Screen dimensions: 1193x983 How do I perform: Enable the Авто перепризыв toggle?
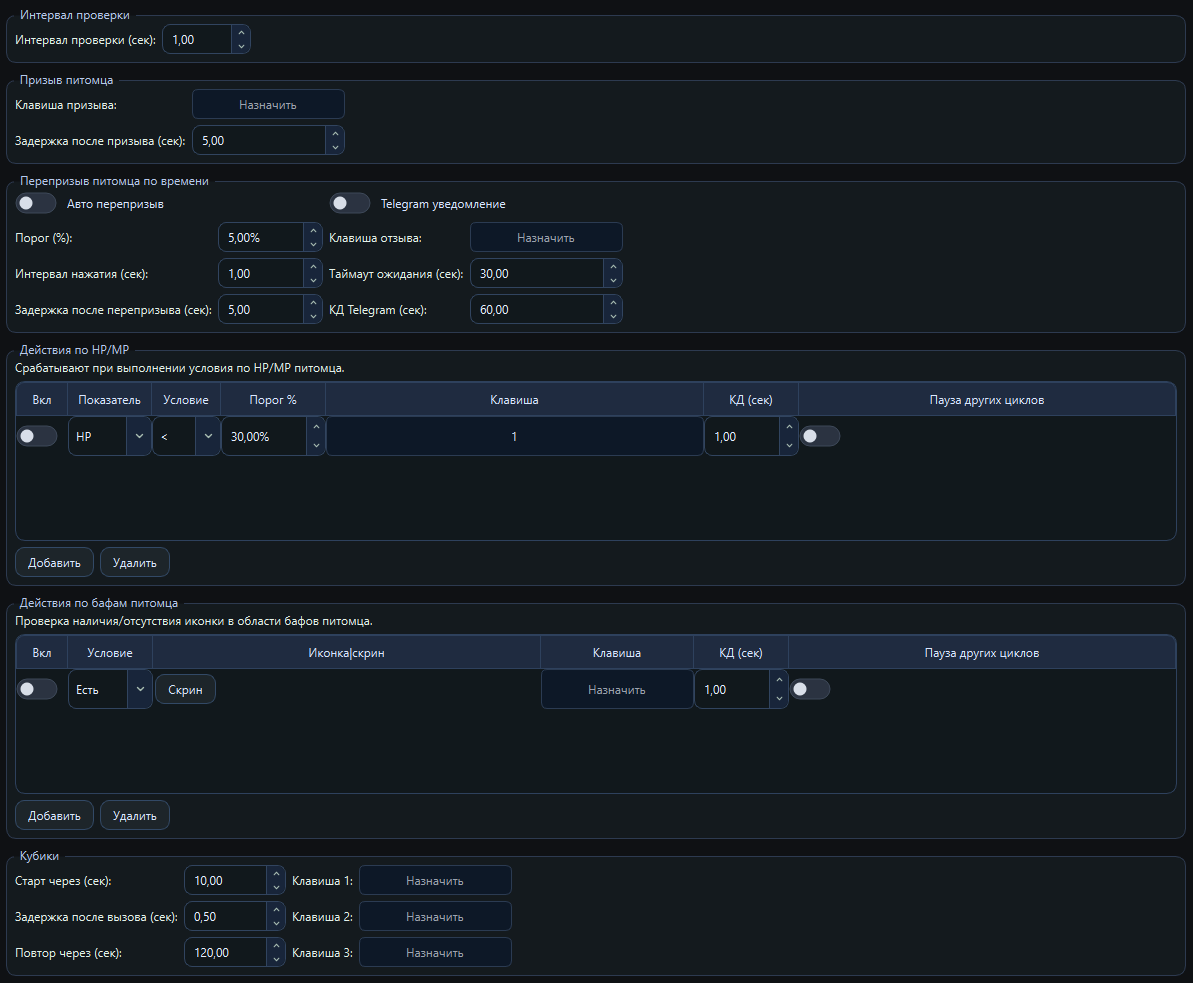tap(36, 204)
